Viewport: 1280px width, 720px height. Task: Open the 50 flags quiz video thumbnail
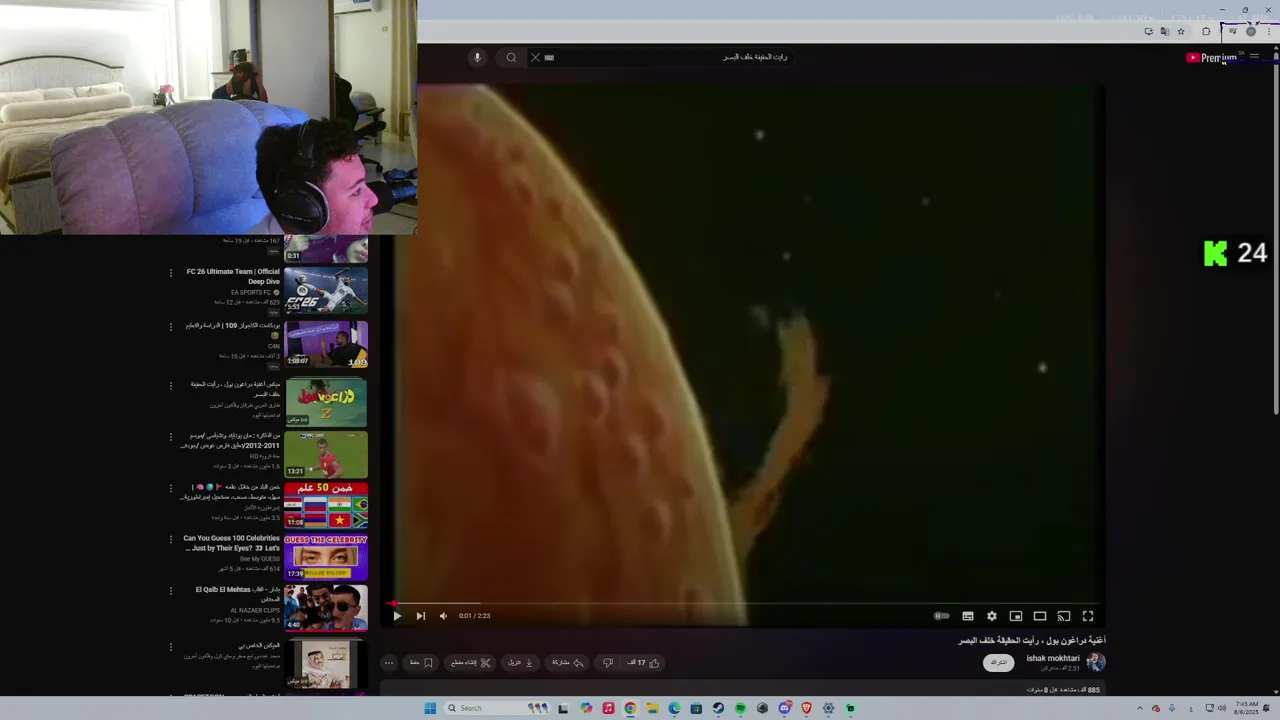(x=326, y=505)
